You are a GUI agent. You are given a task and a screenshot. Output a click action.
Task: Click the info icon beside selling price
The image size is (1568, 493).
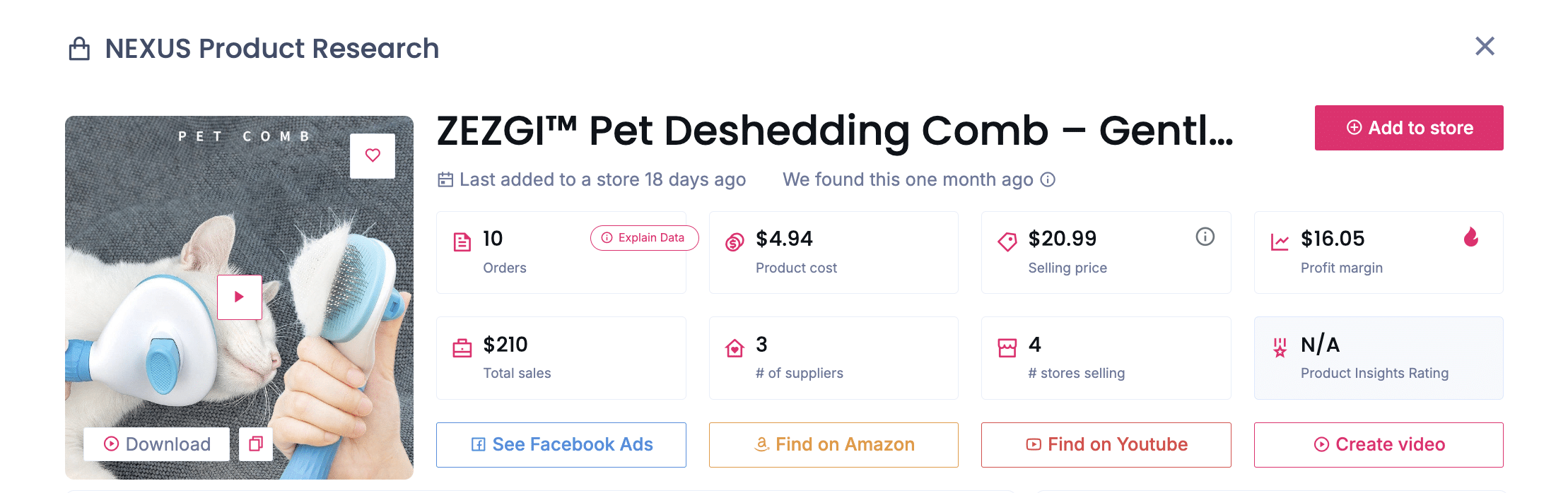point(1205,237)
